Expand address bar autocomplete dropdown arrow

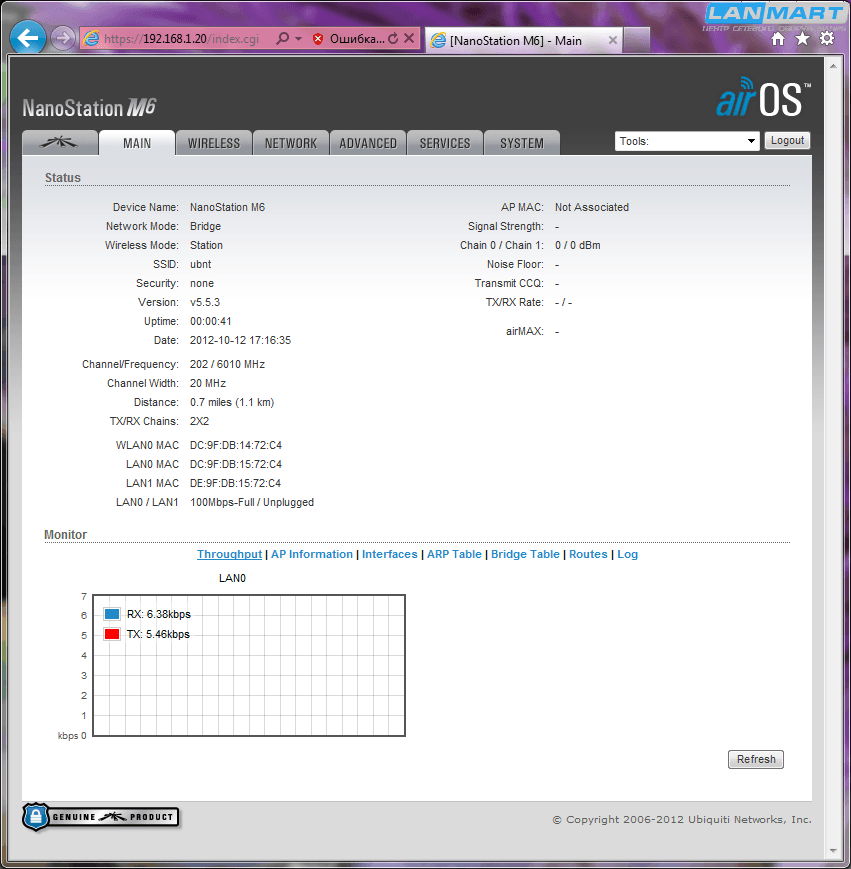tap(299, 38)
